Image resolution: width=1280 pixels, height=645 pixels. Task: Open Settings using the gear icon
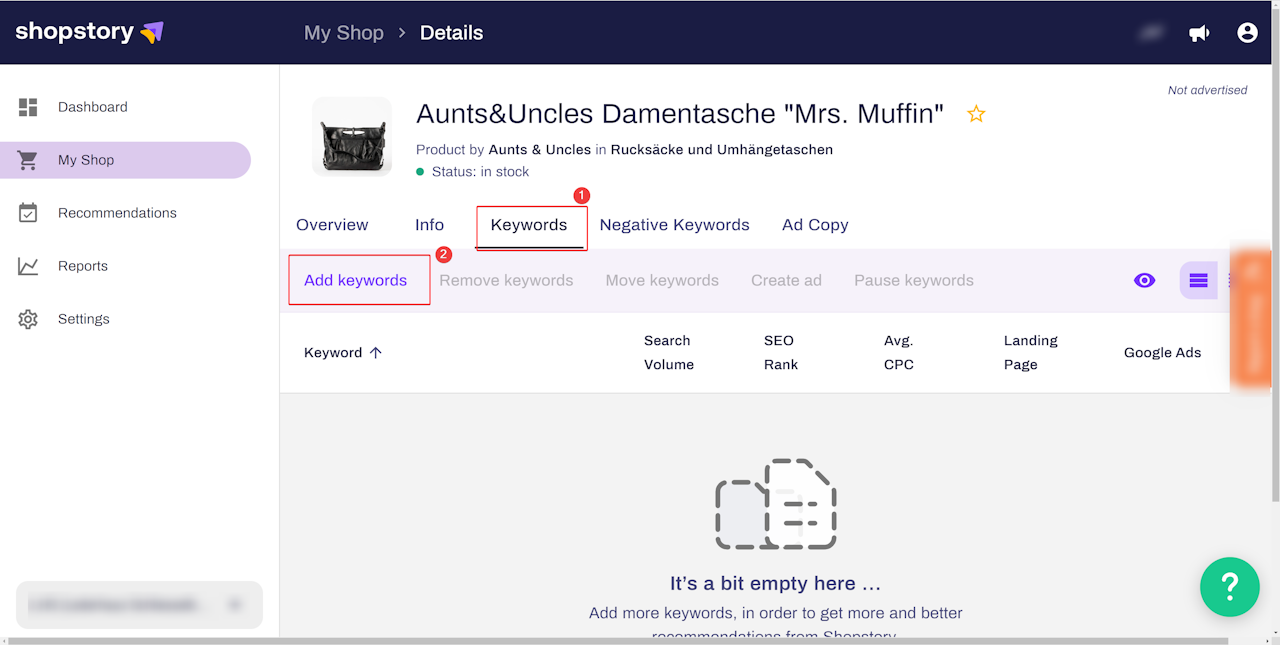(28, 319)
